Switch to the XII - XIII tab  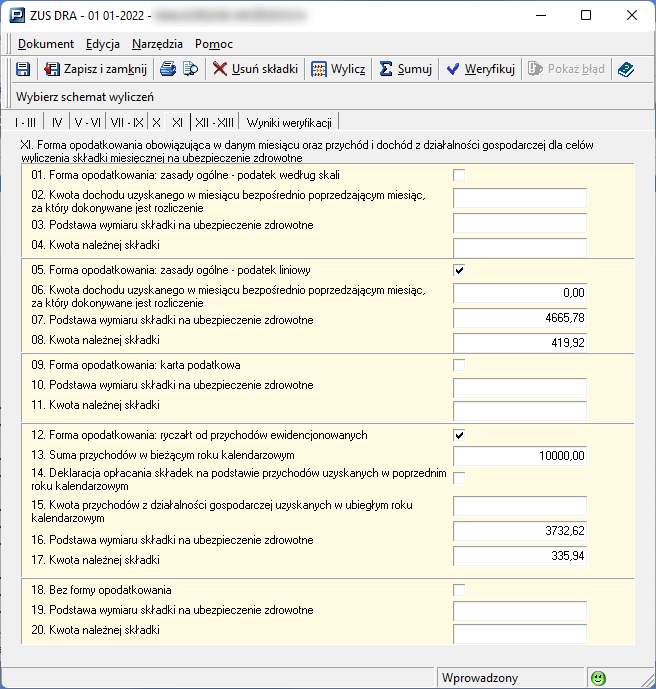click(215, 122)
